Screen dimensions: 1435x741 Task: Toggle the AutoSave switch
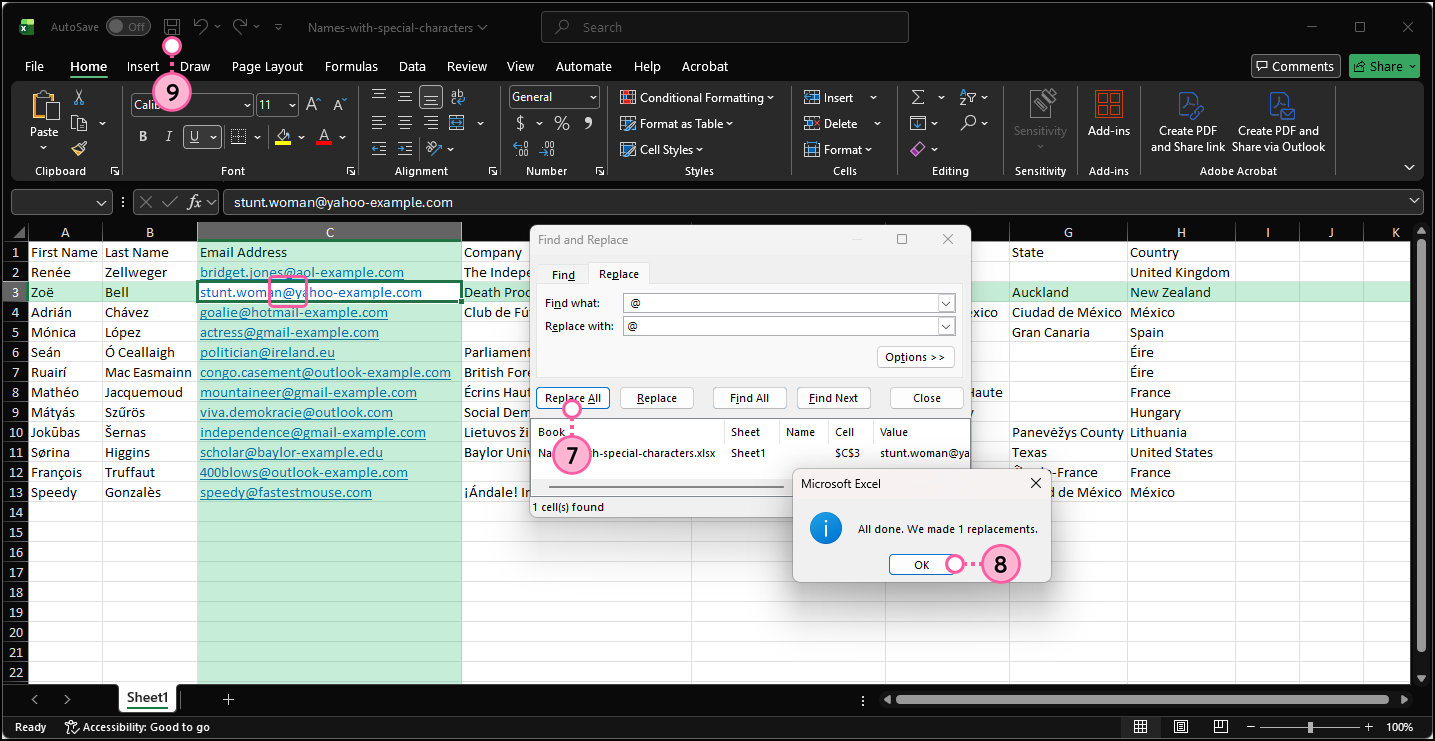point(128,27)
